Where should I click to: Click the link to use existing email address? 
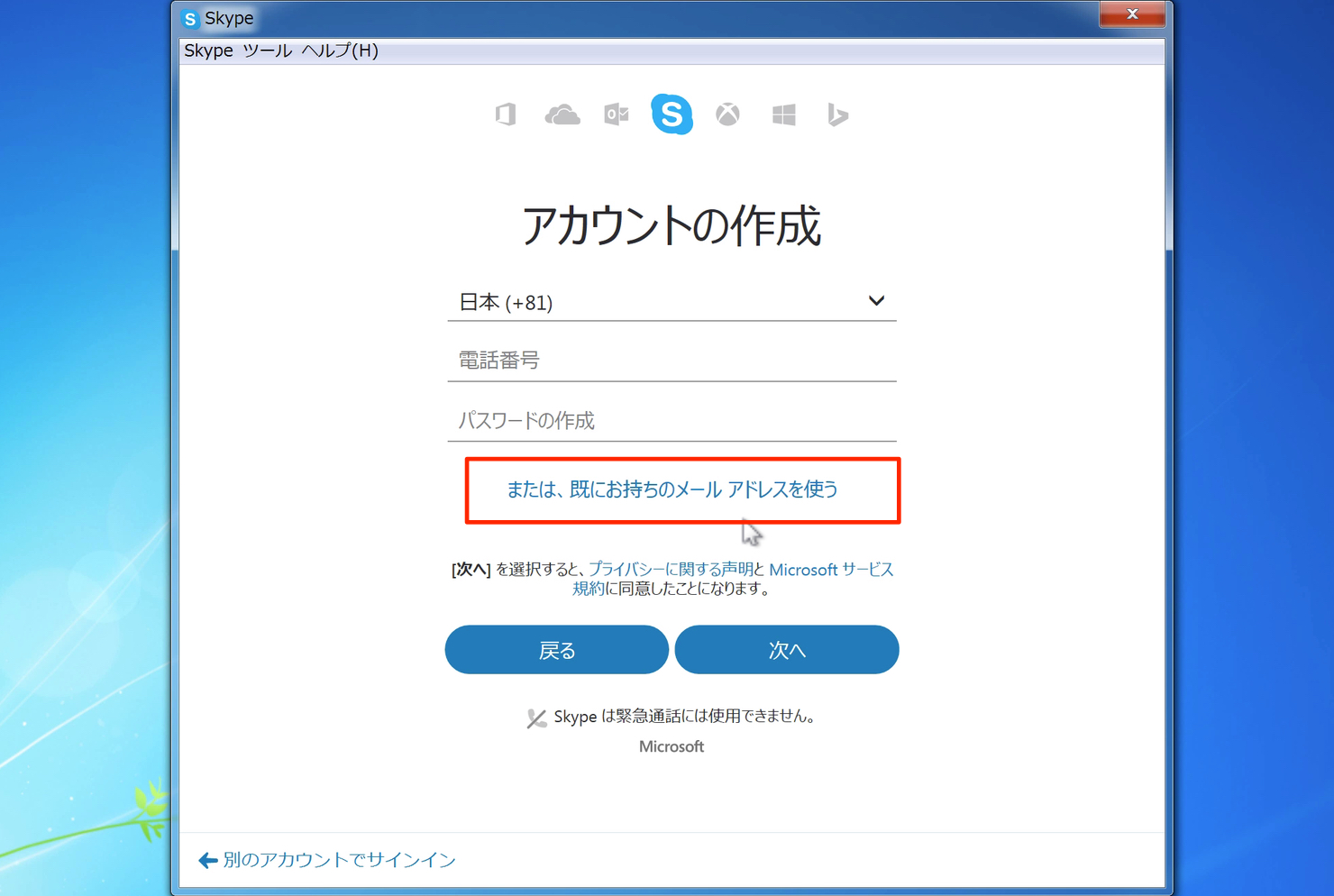672,489
